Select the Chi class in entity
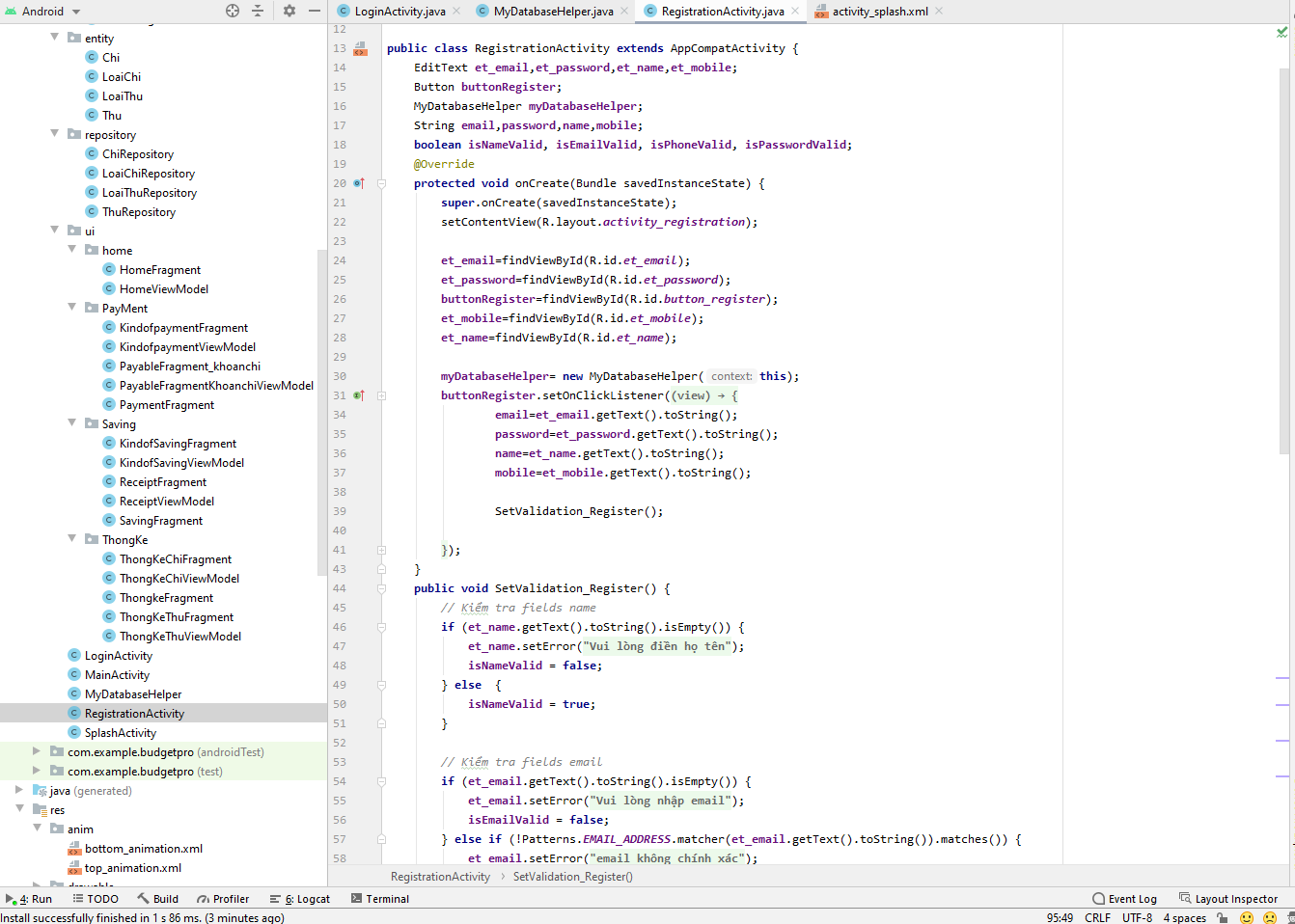The height and width of the screenshot is (924, 1295). tap(111, 58)
